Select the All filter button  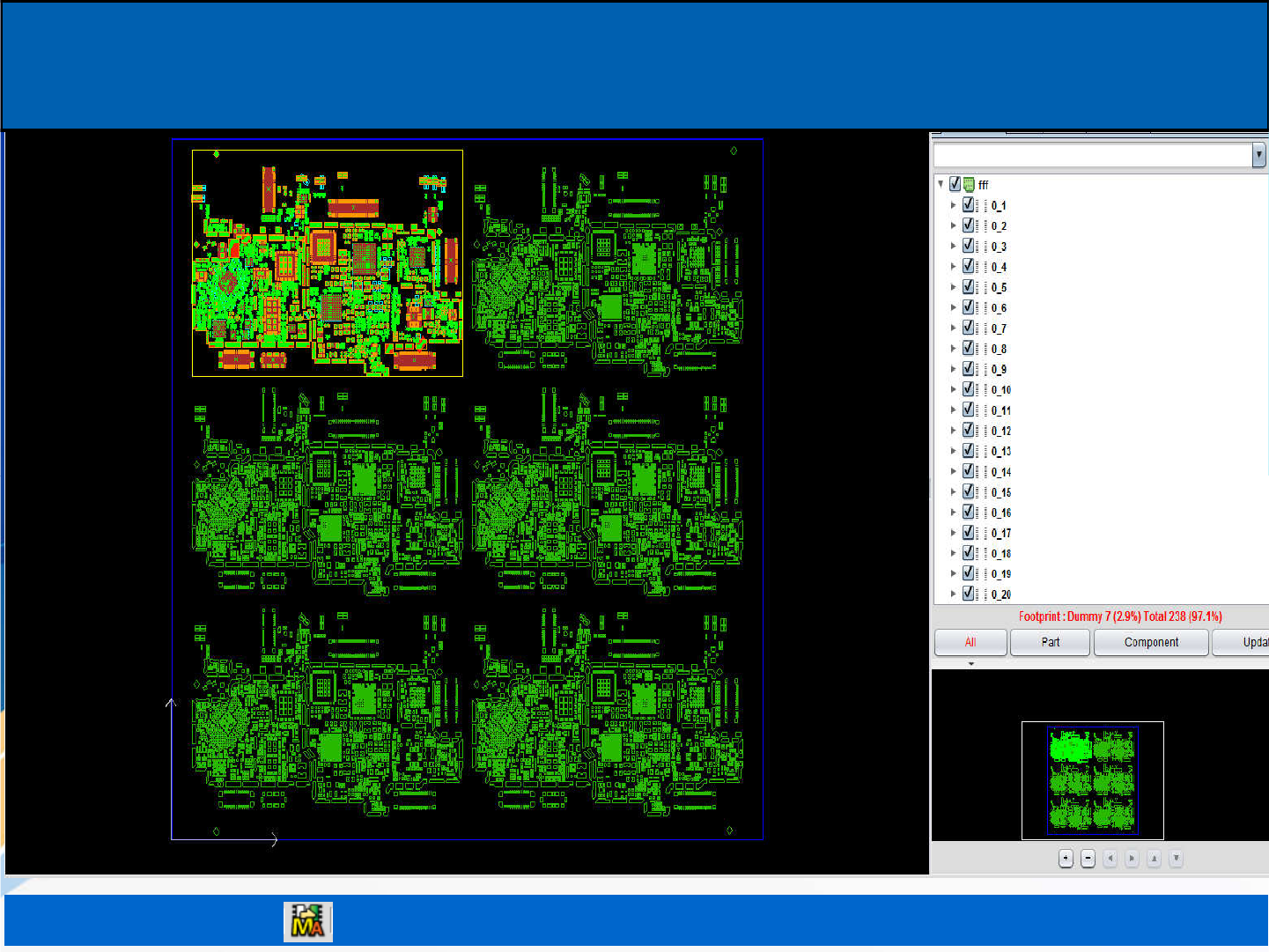970,643
